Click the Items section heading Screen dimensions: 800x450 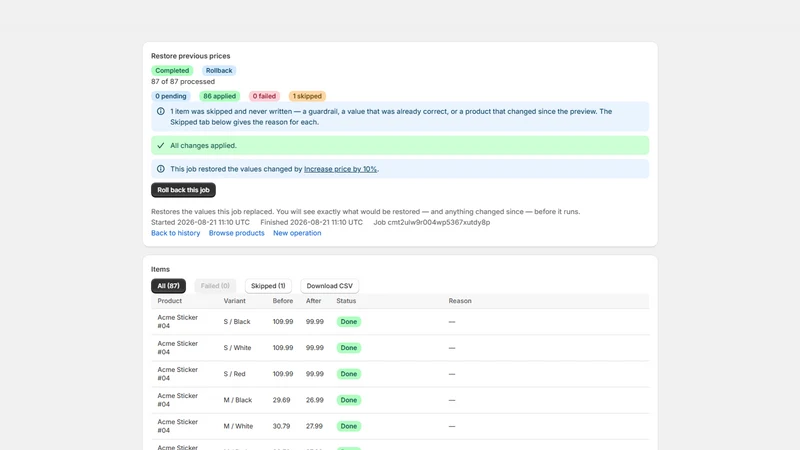160,269
